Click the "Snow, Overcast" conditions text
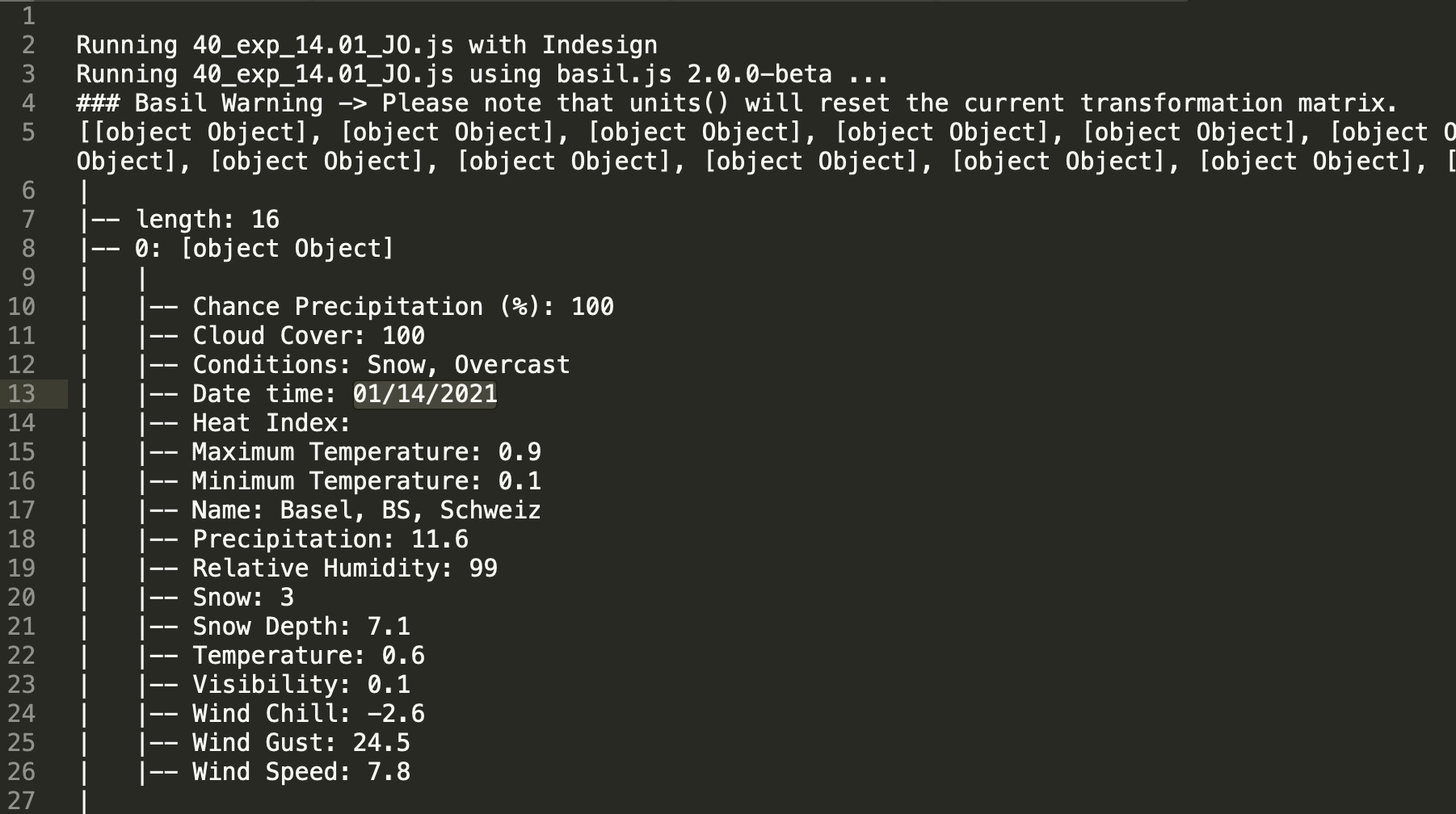1456x814 pixels. click(x=469, y=365)
